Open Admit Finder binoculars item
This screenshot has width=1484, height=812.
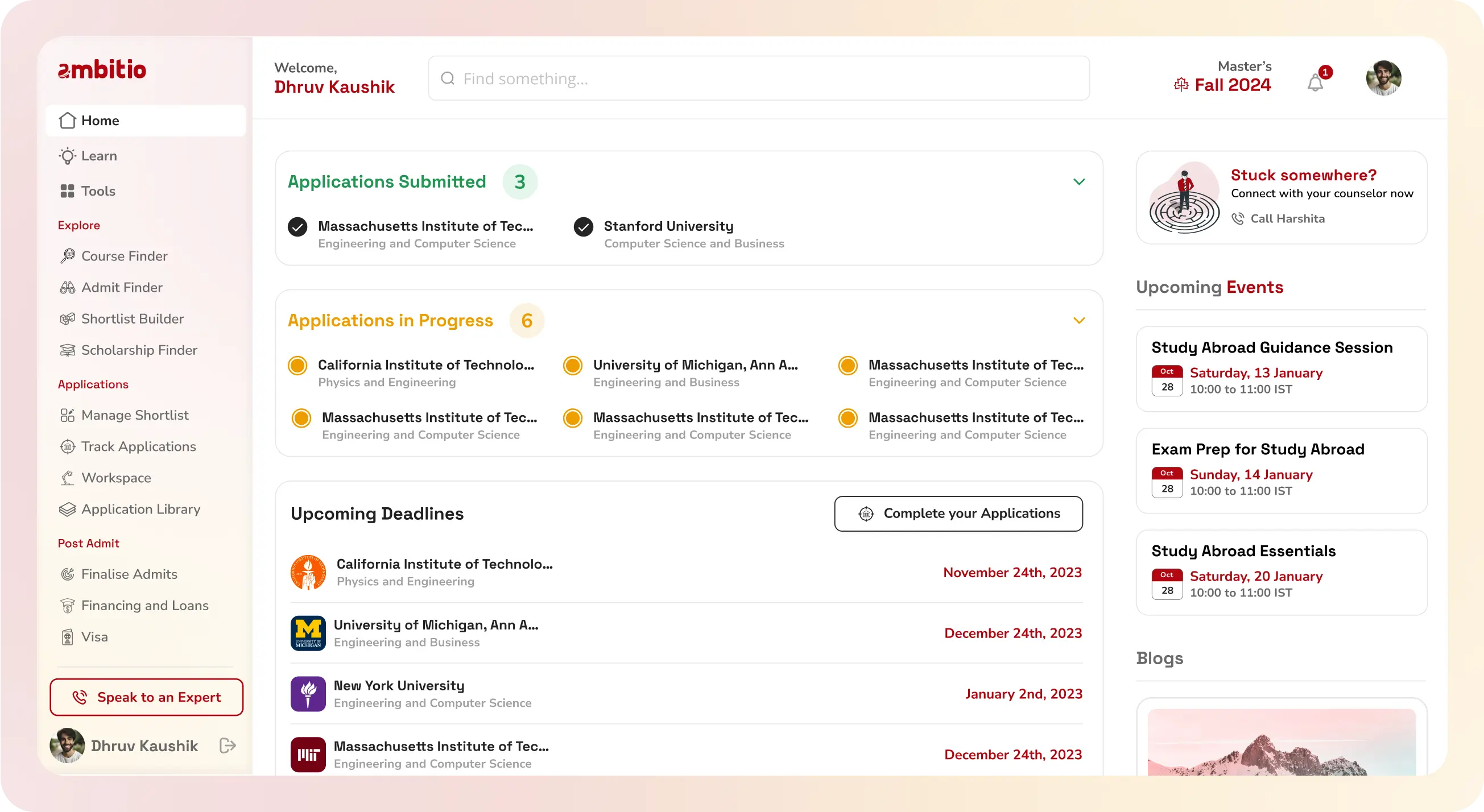click(x=122, y=287)
